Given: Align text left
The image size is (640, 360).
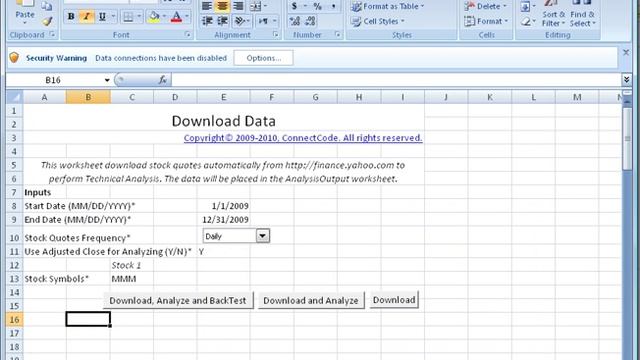Looking at the screenshot, I should pos(207,6).
